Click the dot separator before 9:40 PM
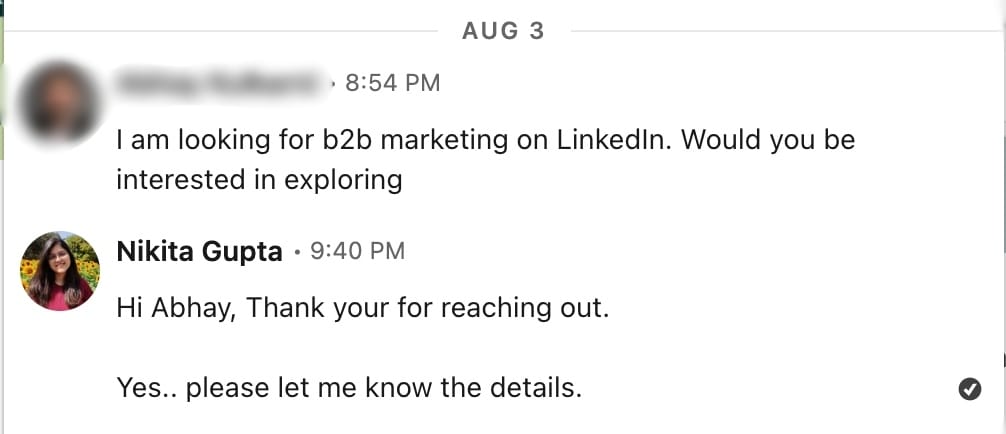1006x434 pixels. pos(297,252)
